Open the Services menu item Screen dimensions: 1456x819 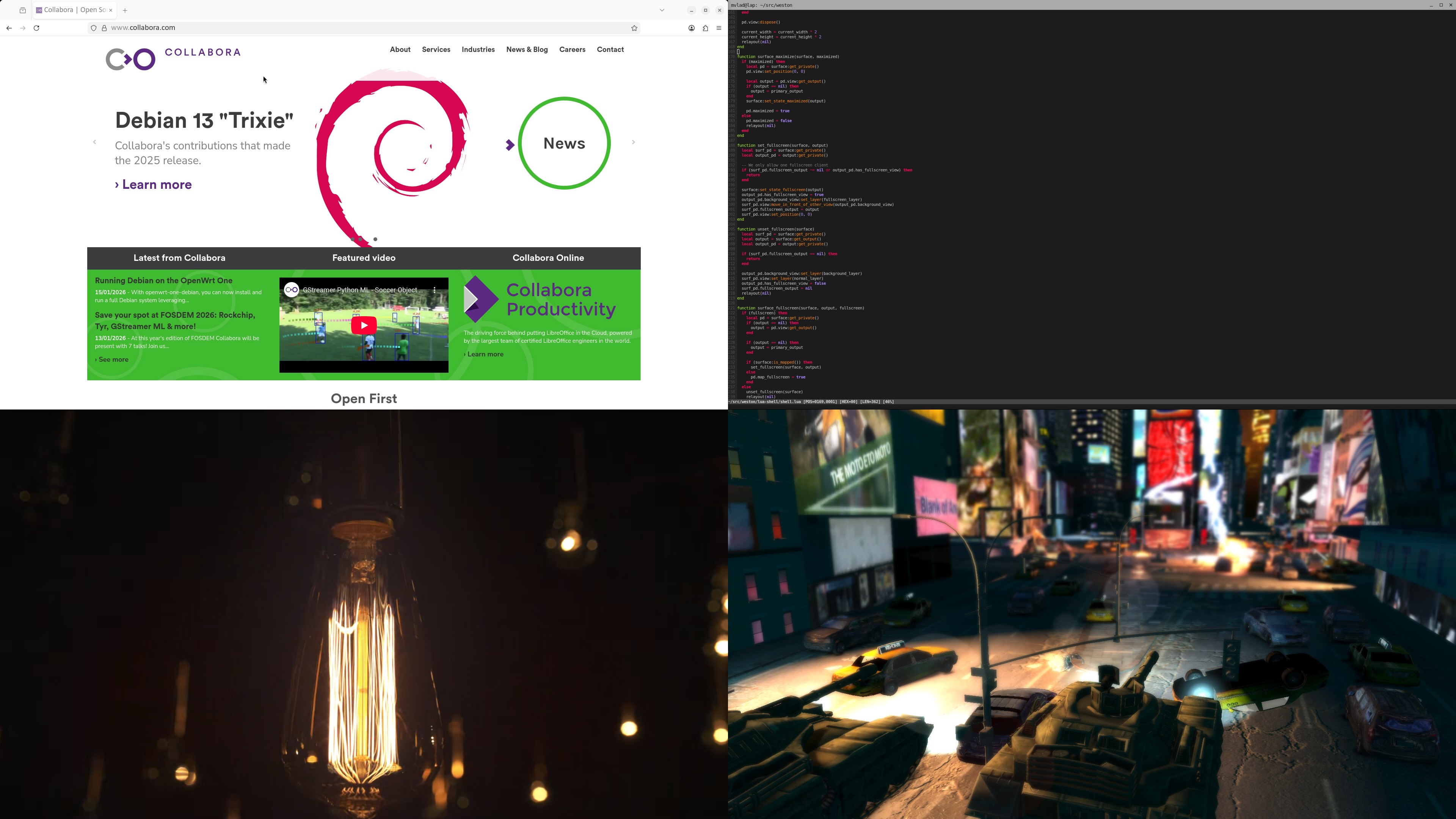[x=436, y=50]
